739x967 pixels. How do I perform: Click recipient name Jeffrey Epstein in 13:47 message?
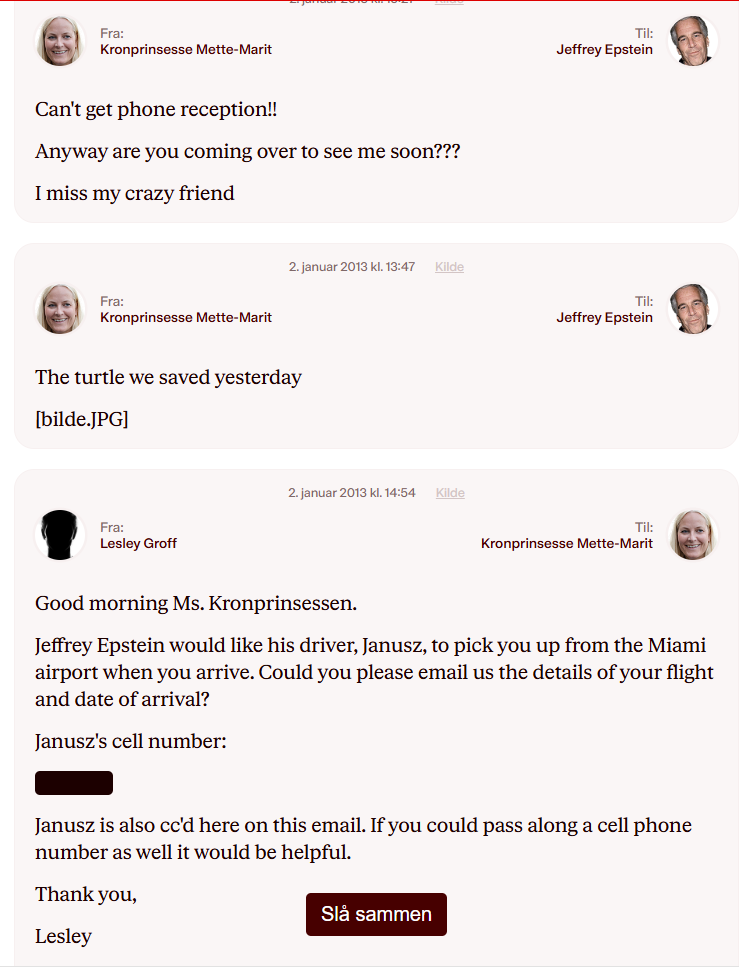[604, 318]
